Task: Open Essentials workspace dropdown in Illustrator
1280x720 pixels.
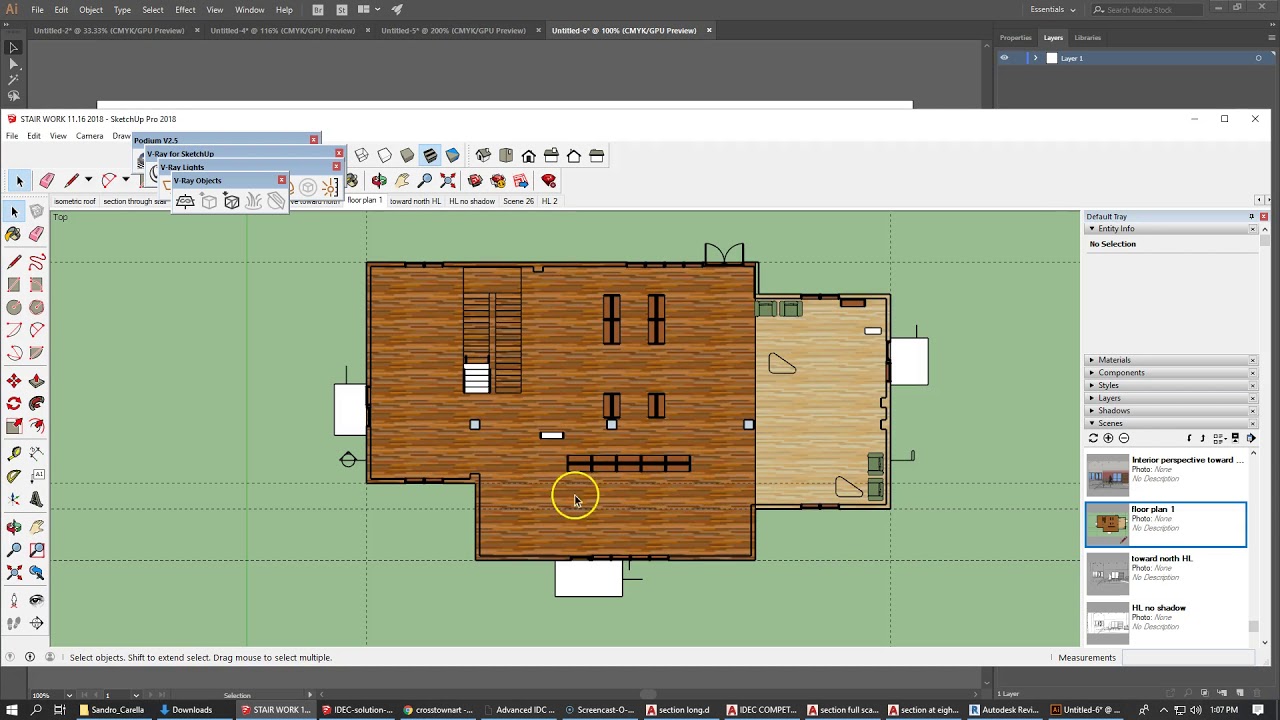Action: 1053,9
